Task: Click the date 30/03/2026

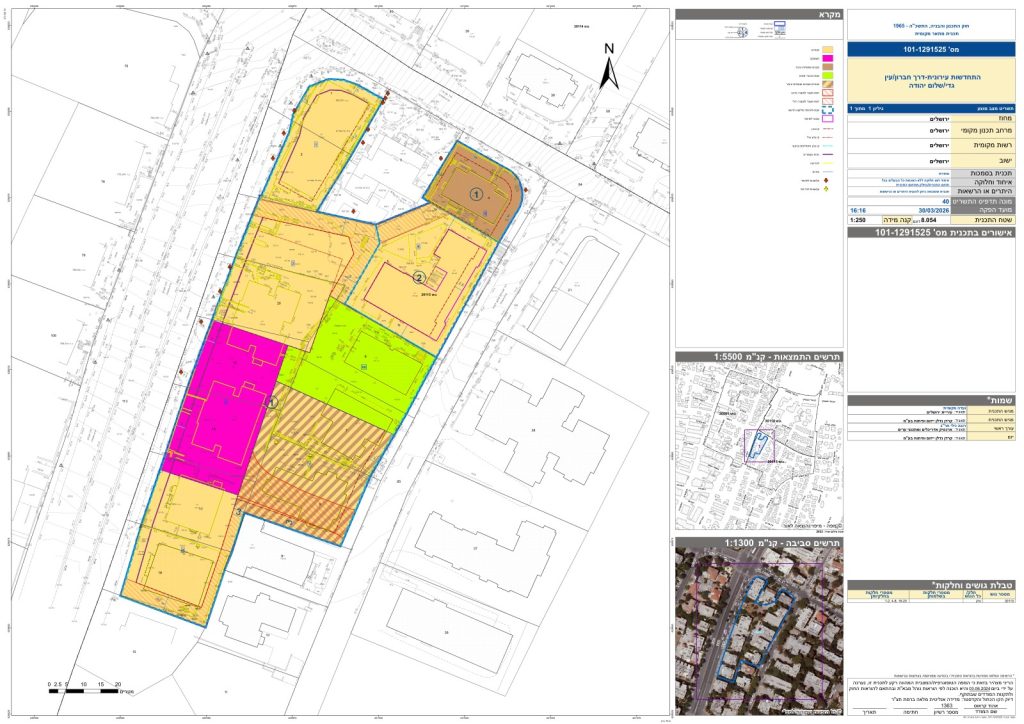Action: point(934,210)
